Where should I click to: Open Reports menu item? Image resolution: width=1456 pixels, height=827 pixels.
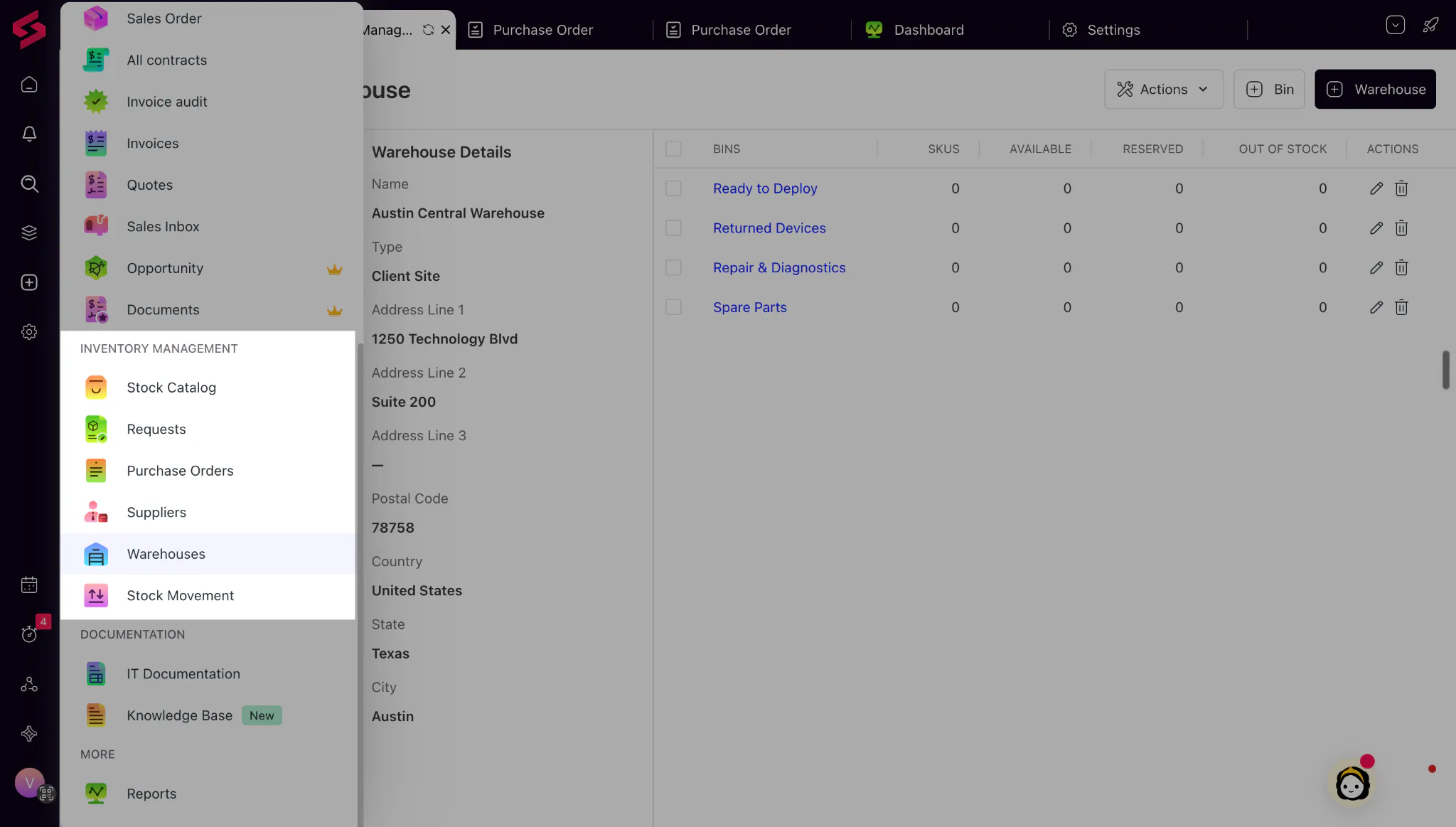coord(208,794)
